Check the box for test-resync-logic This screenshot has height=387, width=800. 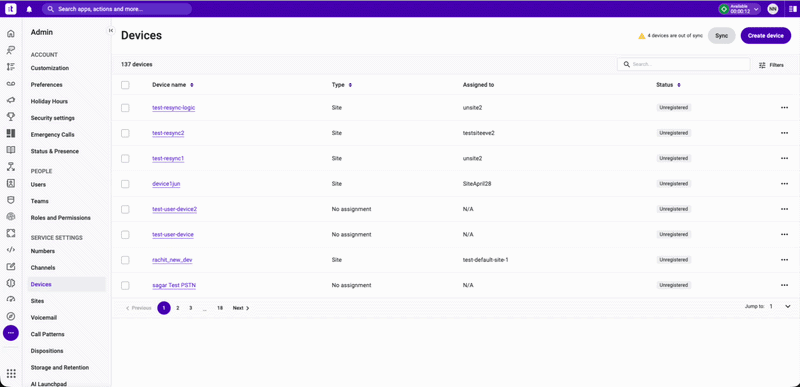point(125,108)
